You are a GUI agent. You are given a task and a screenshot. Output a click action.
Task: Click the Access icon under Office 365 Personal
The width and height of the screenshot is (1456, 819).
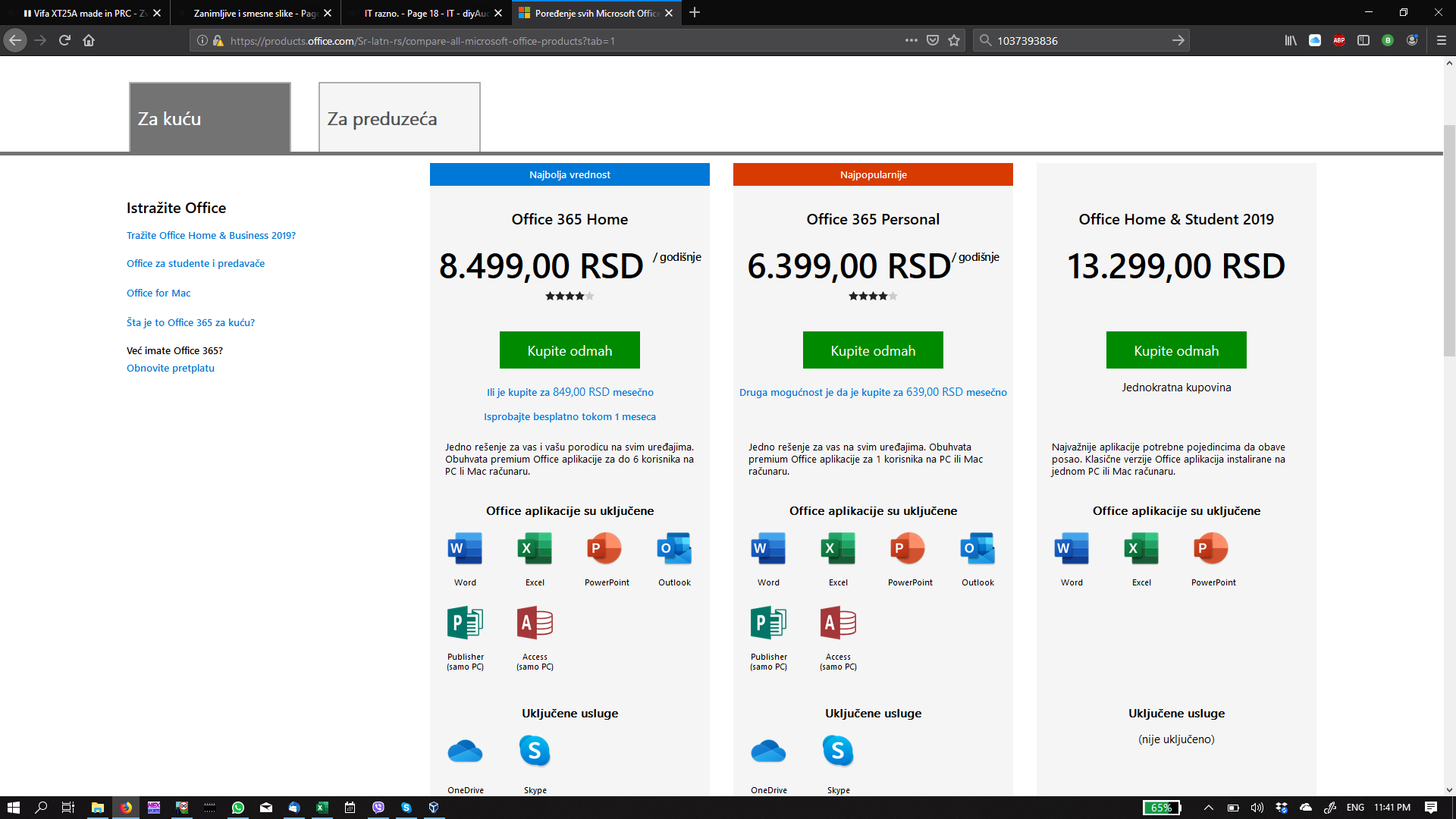pyautogui.click(x=838, y=623)
